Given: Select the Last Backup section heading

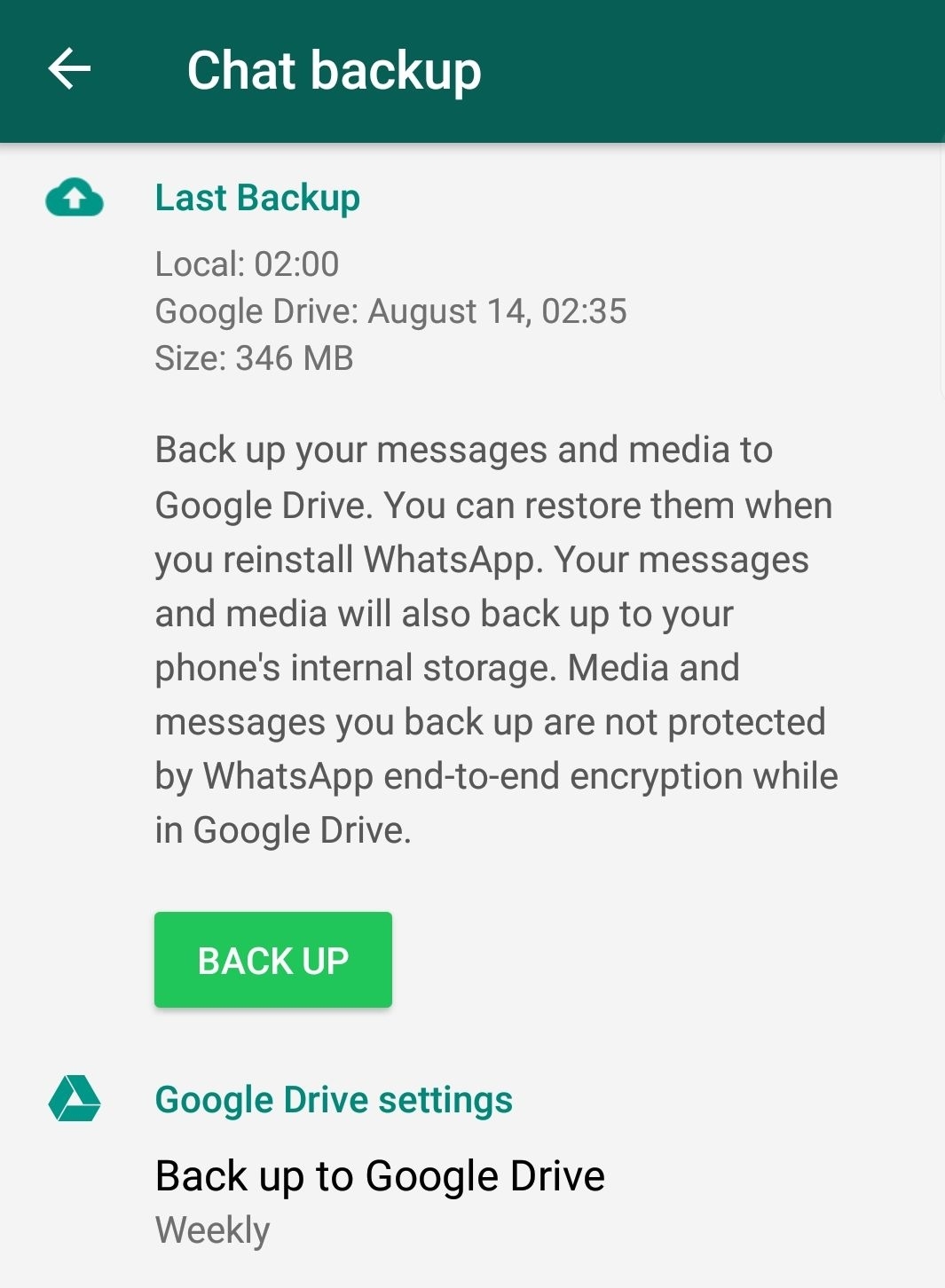Looking at the screenshot, I should click(x=257, y=198).
